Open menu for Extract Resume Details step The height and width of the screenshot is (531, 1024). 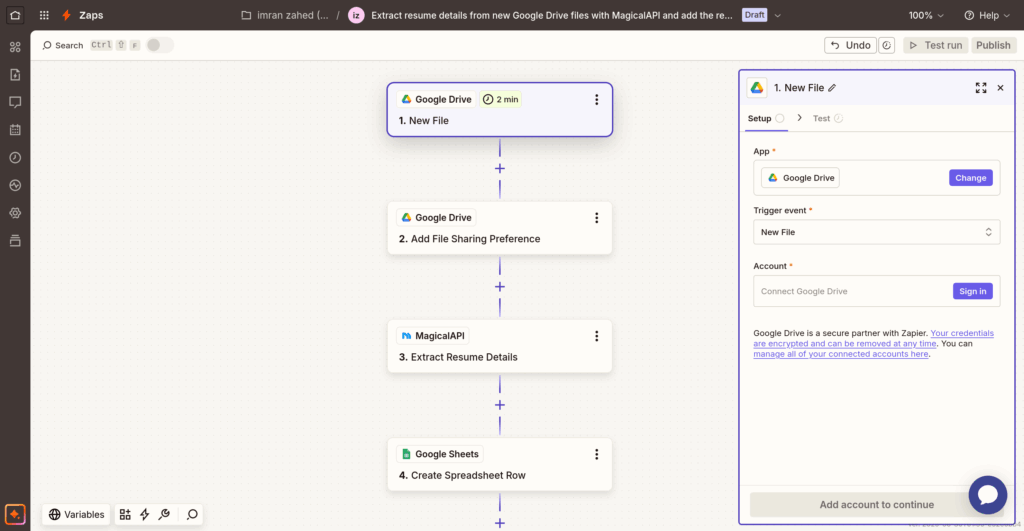596,336
